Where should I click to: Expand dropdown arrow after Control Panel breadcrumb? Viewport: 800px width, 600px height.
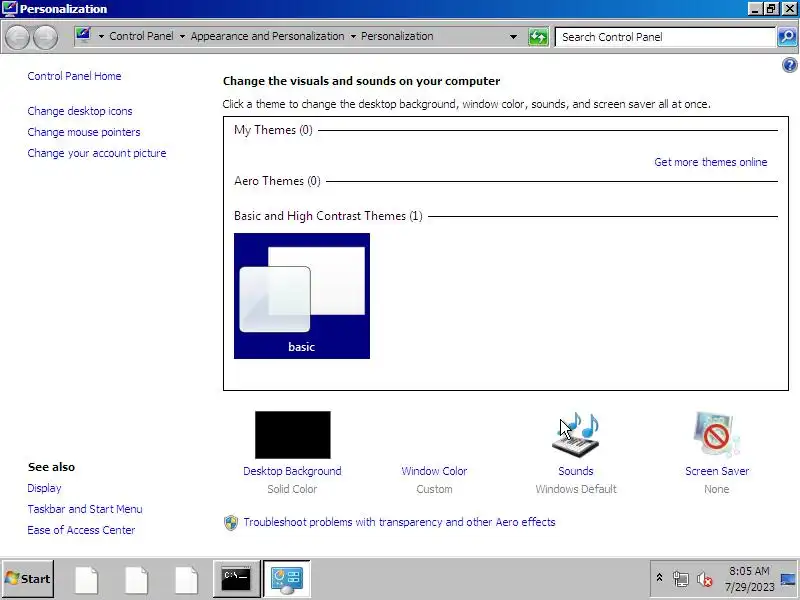point(182,37)
